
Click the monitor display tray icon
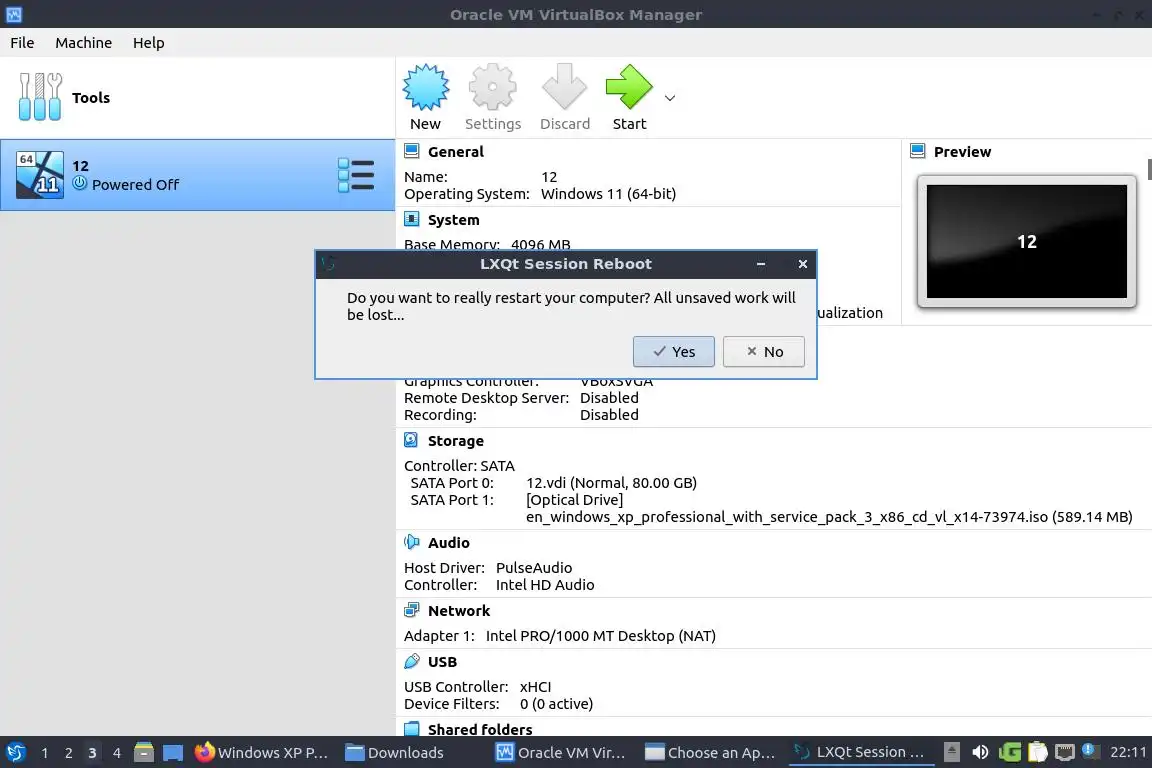pyautogui.click(x=1065, y=752)
